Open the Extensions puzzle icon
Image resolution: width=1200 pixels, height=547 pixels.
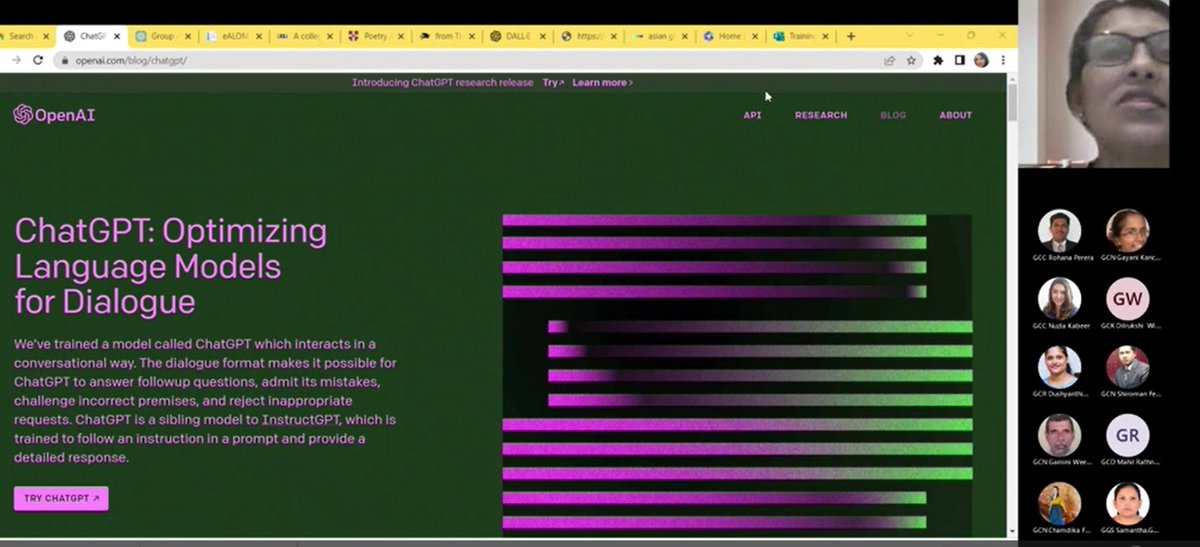938,60
